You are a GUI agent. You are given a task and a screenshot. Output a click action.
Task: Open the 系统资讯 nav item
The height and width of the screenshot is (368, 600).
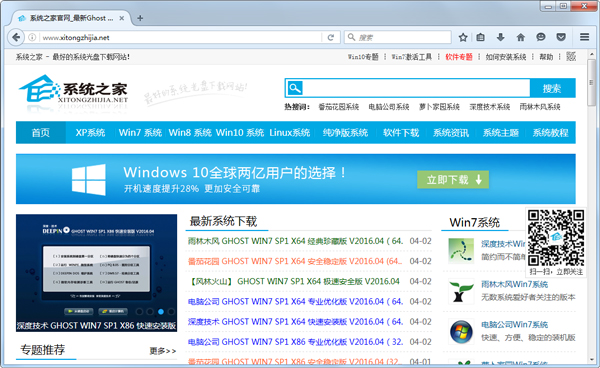click(451, 132)
